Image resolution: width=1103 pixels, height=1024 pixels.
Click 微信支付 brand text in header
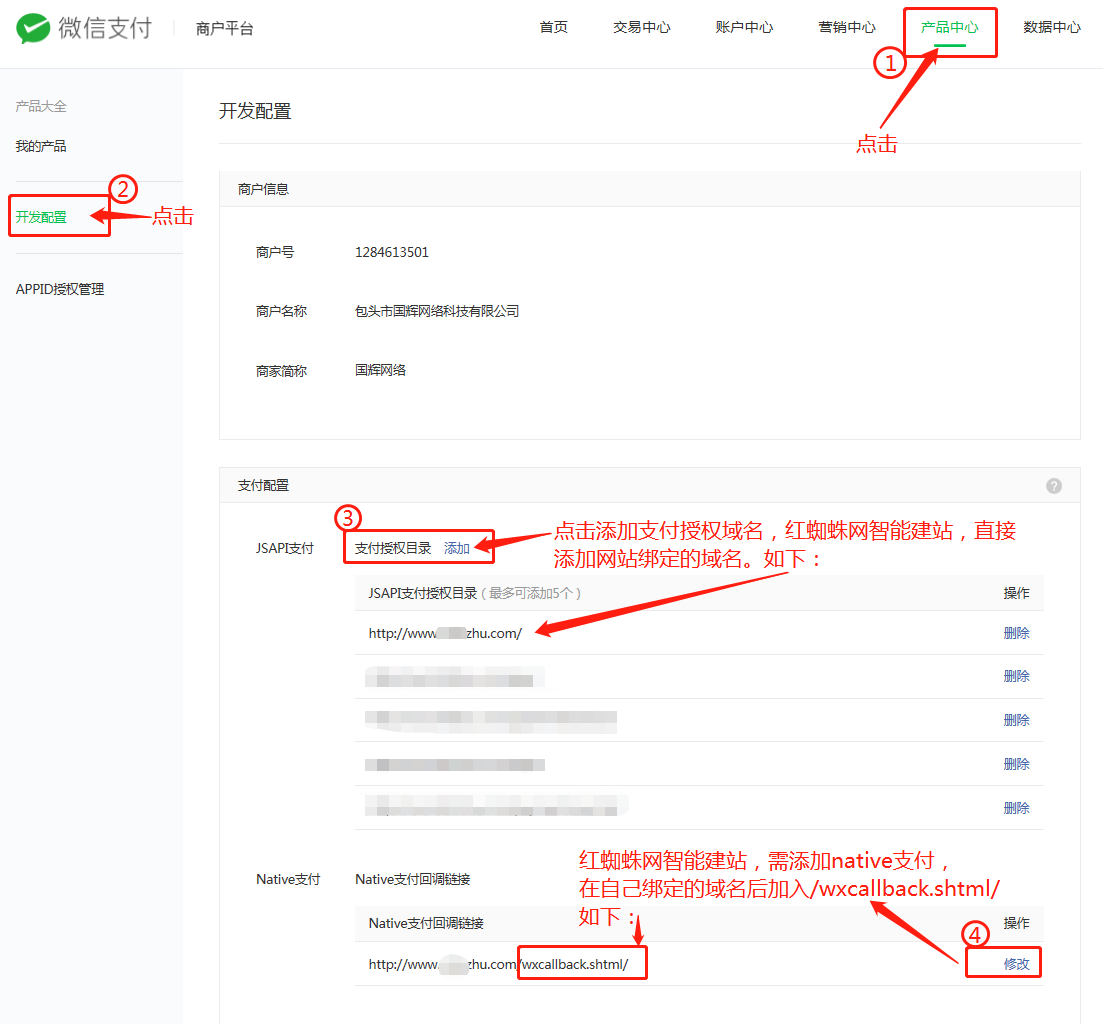pos(105,28)
